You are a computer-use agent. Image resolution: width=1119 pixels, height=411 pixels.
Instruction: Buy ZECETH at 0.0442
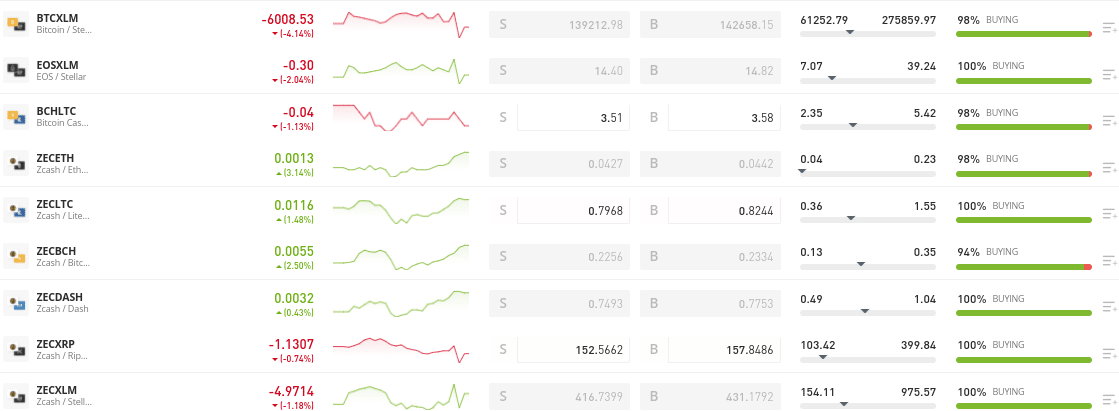pyautogui.click(x=710, y=163)
